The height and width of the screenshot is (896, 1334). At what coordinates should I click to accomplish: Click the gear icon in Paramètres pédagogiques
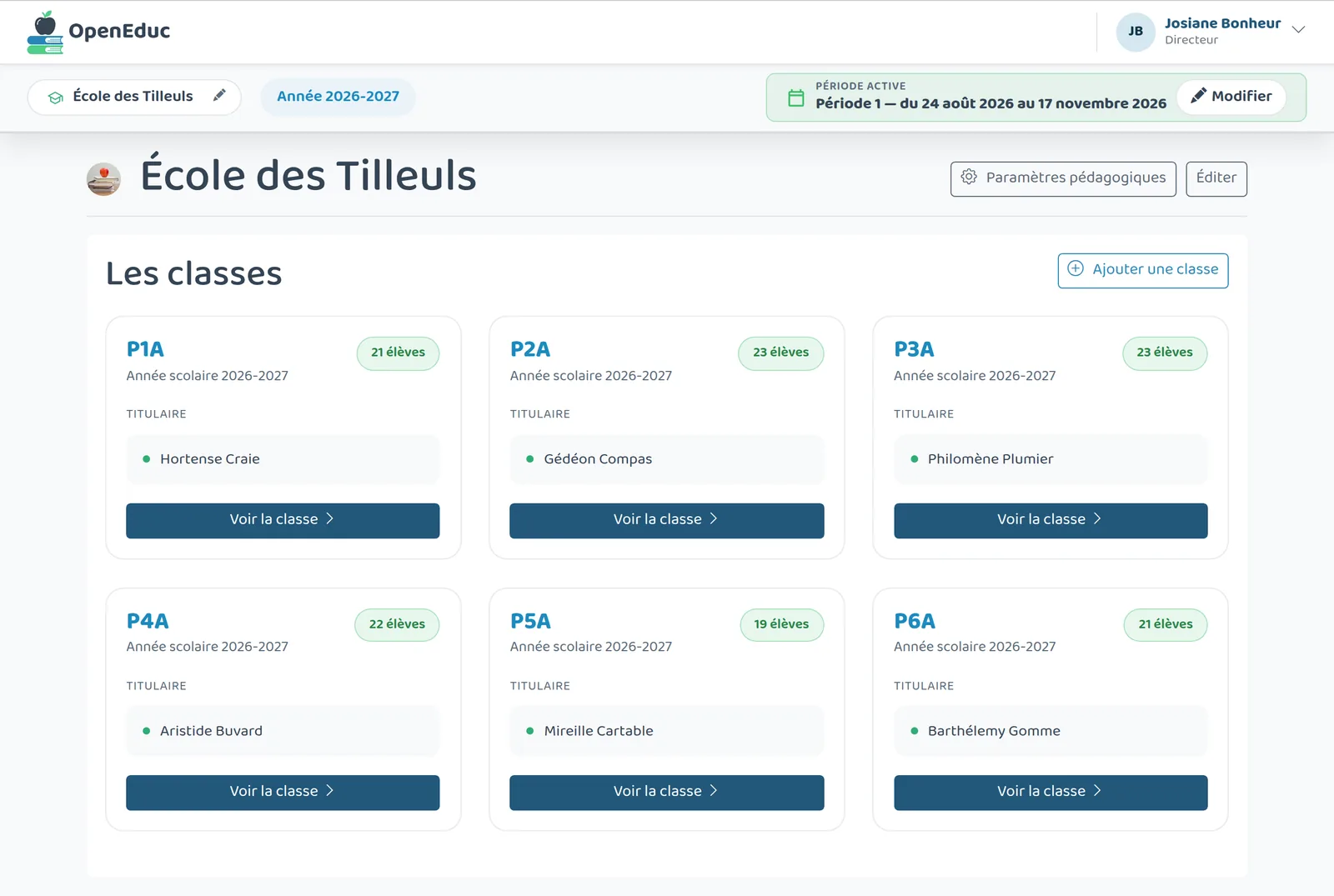(969, 177)
